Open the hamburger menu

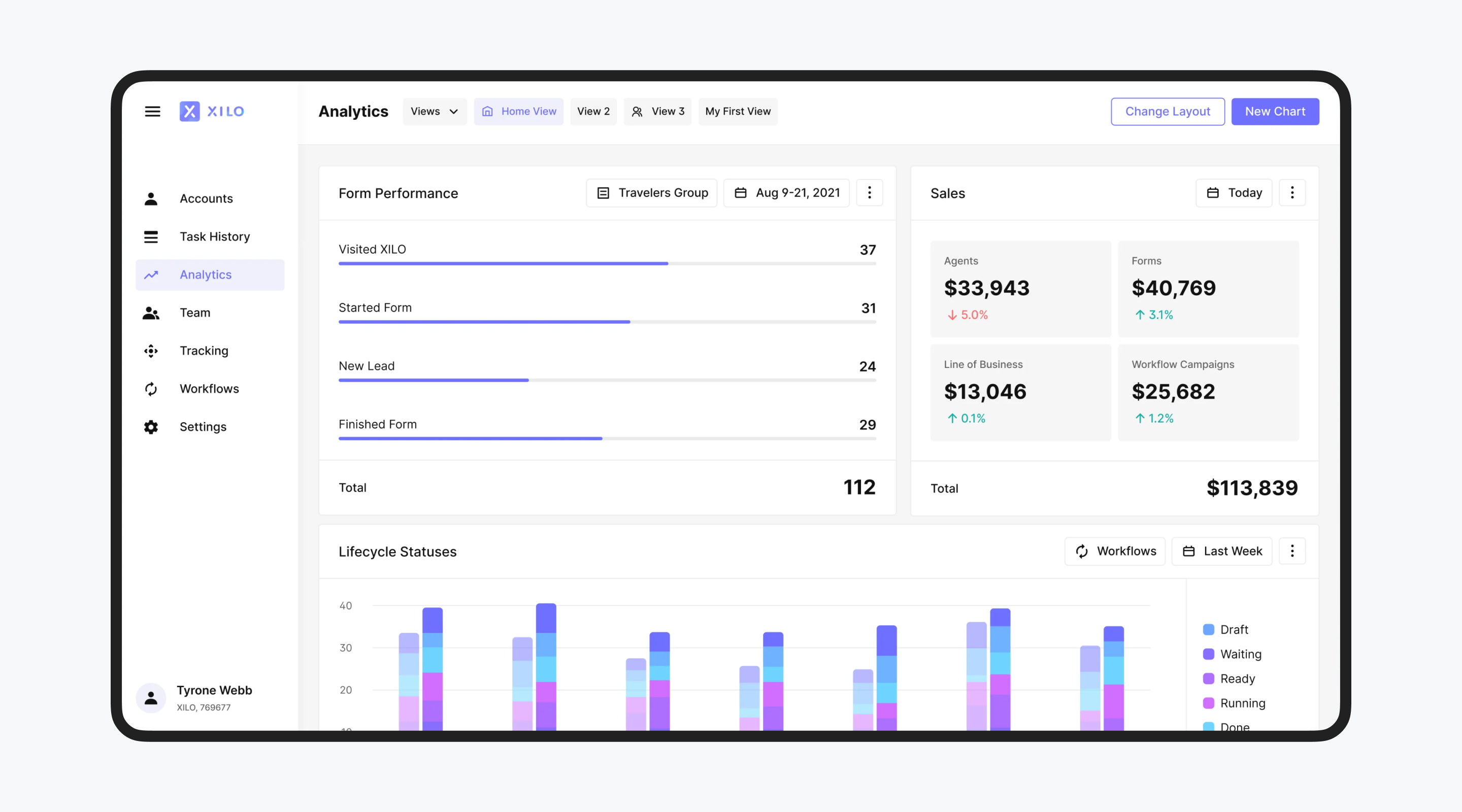(x=153, y=111)
